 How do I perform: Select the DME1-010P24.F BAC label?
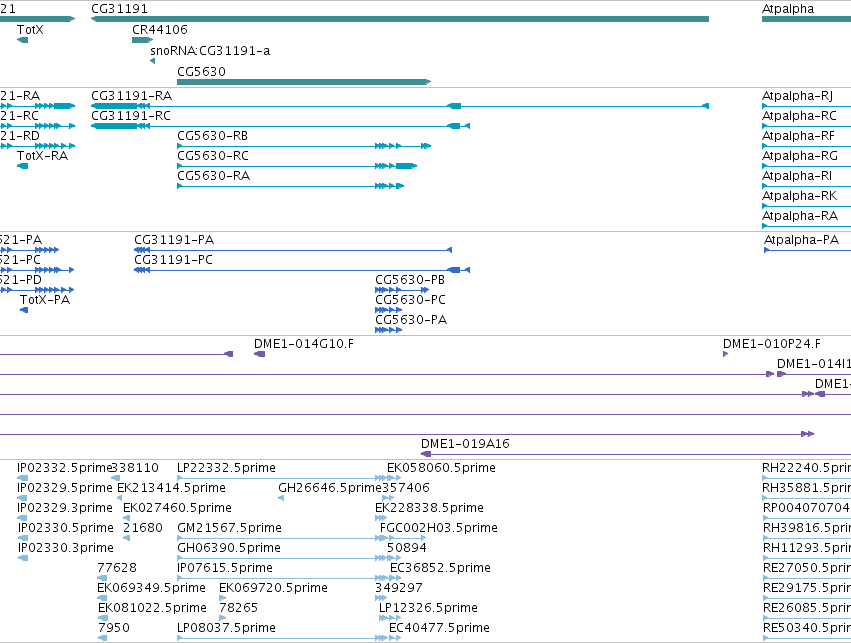(772, 344)
